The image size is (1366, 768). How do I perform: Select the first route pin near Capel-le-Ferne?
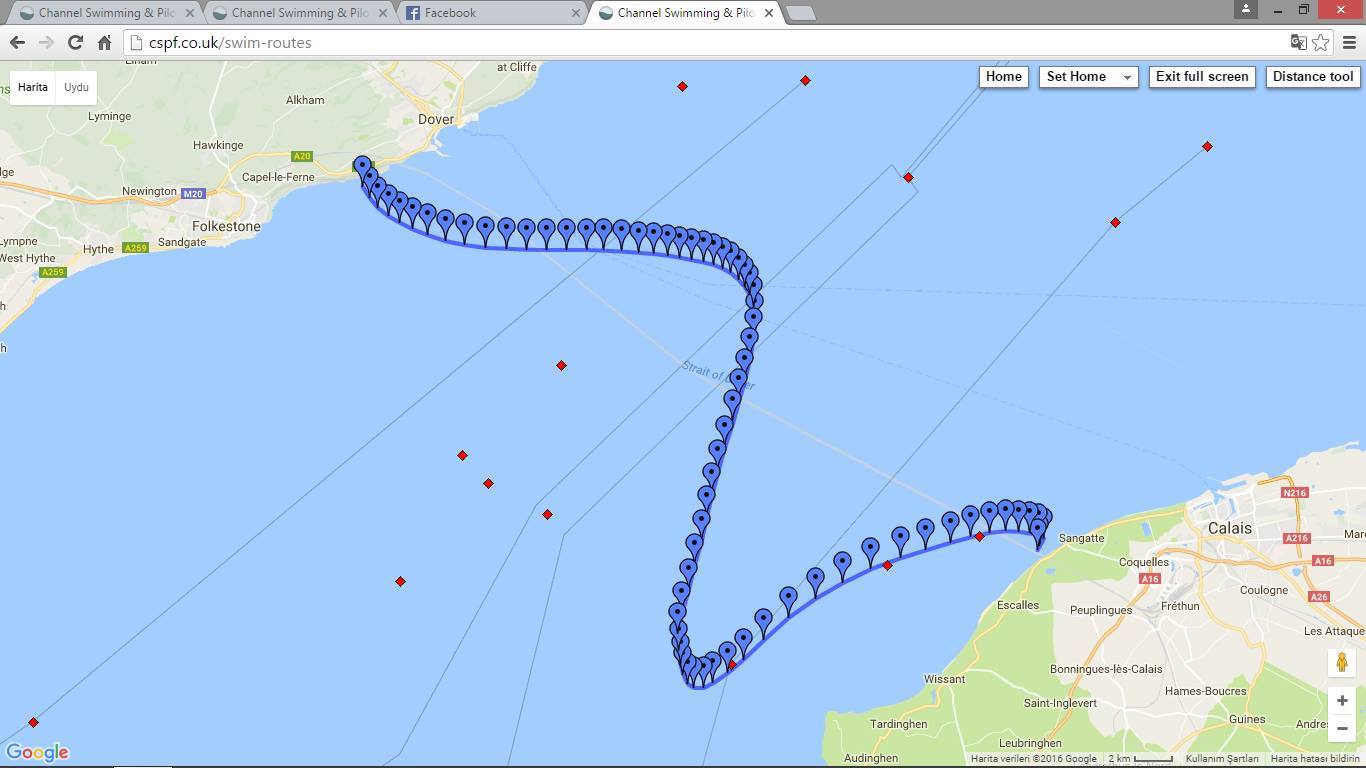(362, 166)
